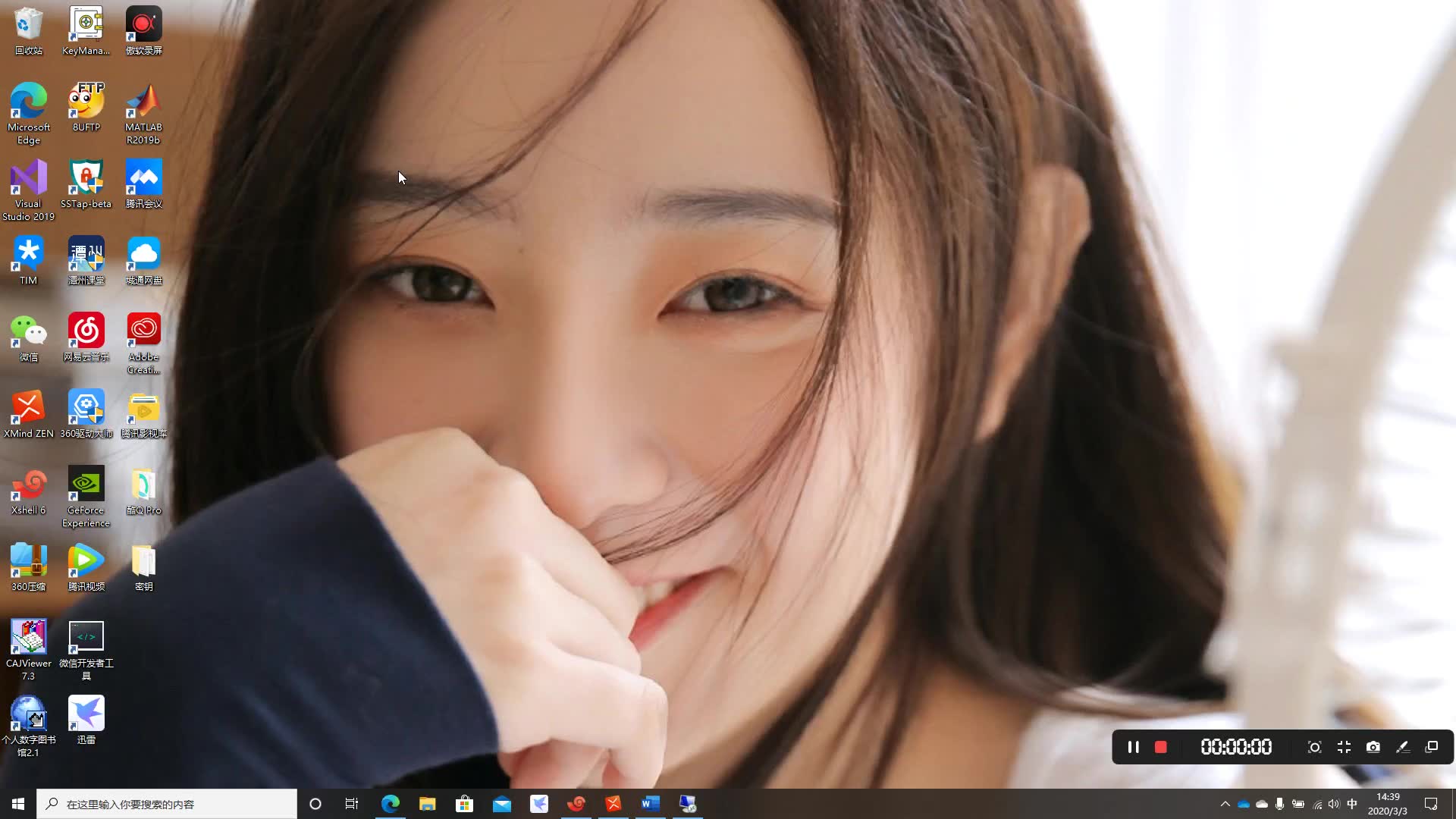Toggle the Chinese input method indicator
Viewport: 1456px width, 819px height.
[x=1352, y=804]
